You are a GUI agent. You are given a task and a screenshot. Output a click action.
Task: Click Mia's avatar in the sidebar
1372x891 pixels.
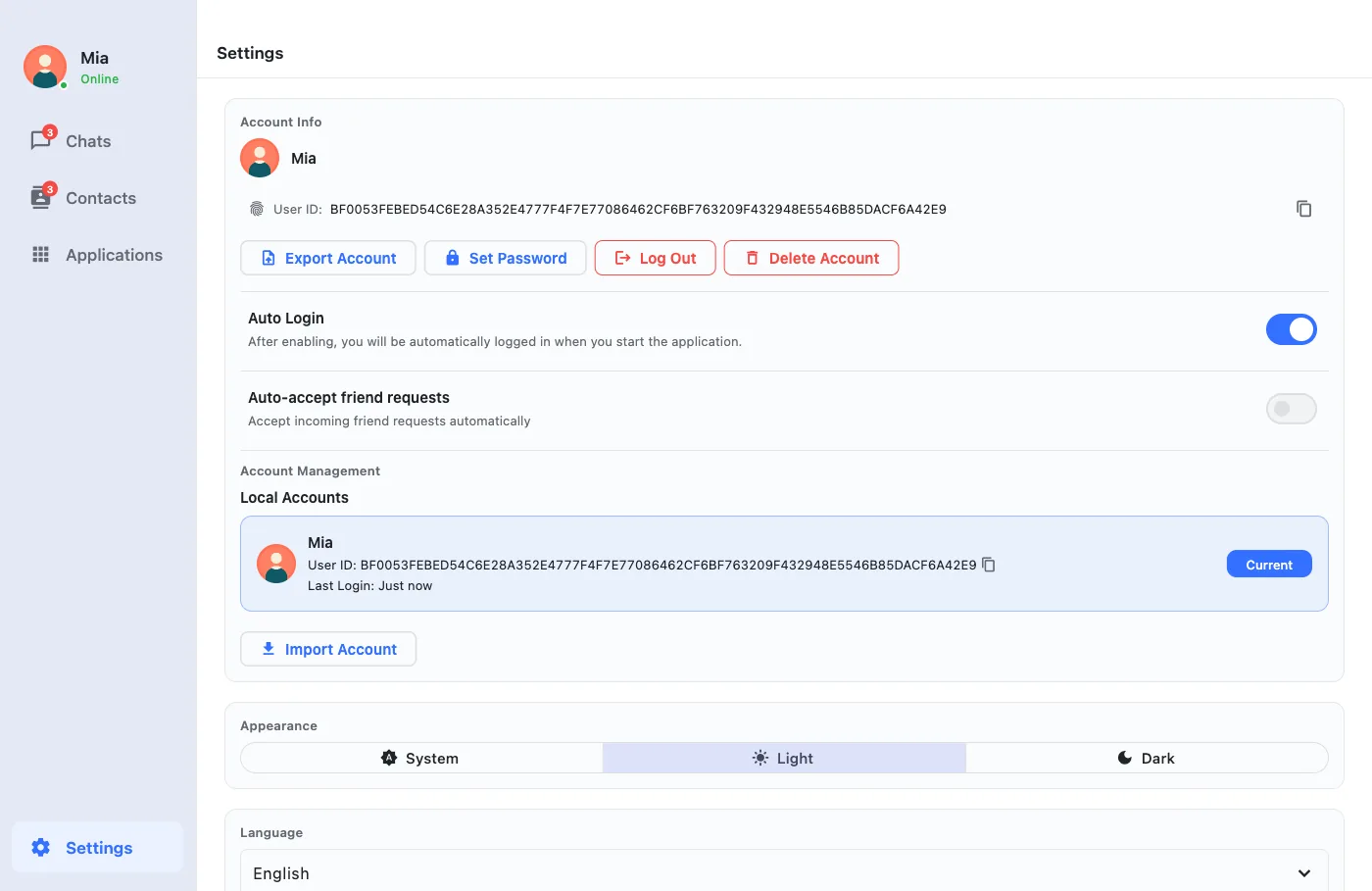point(45,67)
